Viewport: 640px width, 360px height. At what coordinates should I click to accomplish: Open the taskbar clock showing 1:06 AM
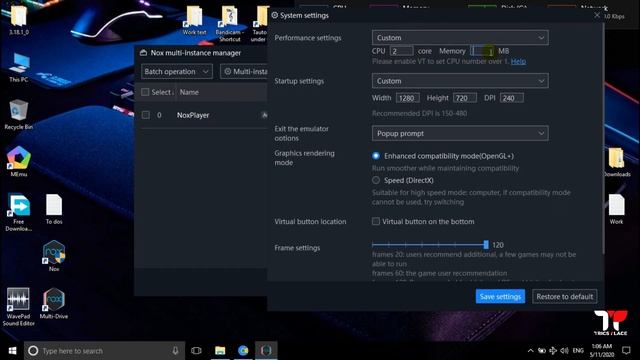(x=602, y=351)
